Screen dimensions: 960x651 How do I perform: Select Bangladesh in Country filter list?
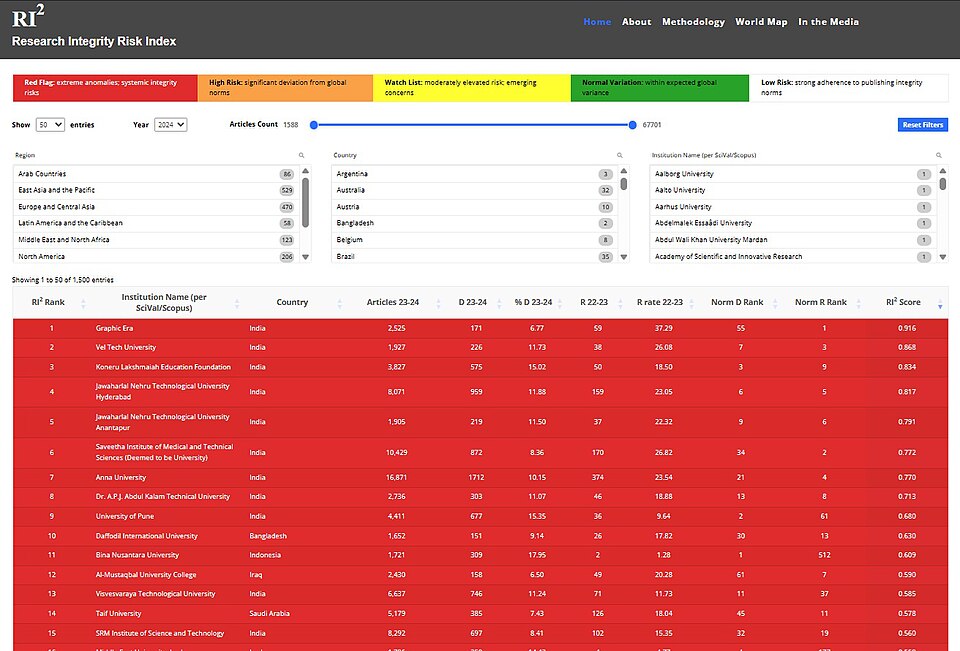[474, 224]
